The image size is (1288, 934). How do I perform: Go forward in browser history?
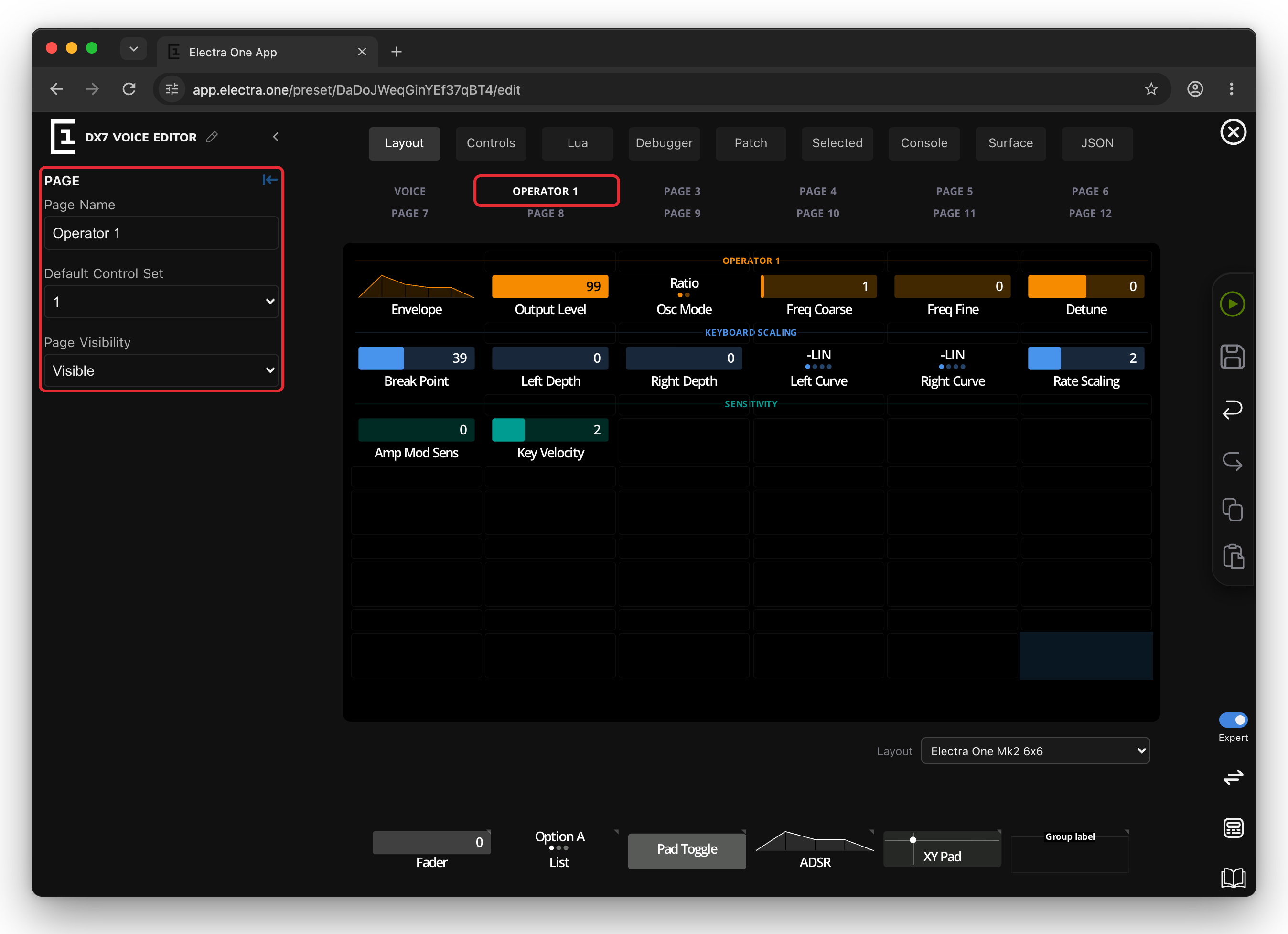93,89
